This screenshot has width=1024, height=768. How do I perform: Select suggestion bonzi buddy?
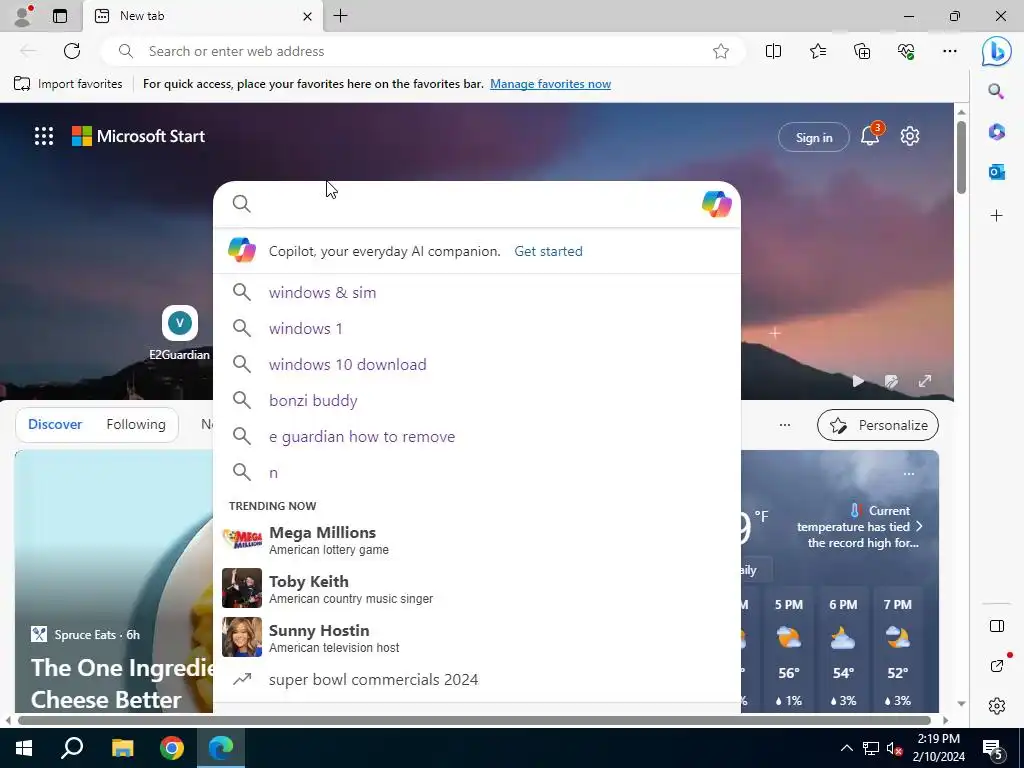coord(477,400)
